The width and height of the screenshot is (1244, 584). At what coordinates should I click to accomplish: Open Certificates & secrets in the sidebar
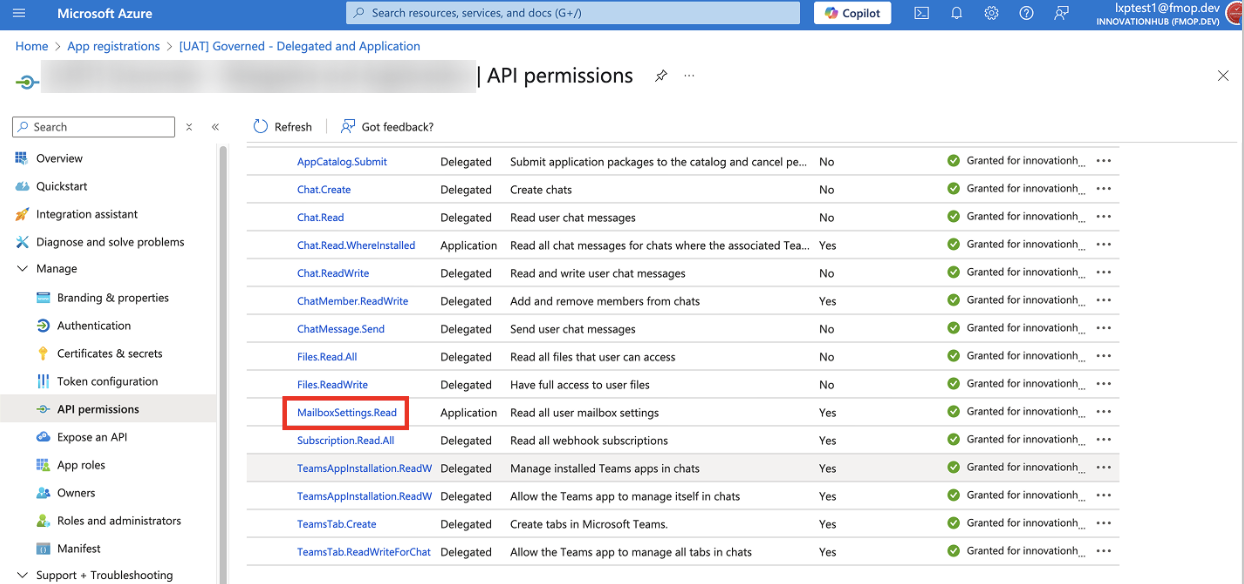[x=109, y=353]
